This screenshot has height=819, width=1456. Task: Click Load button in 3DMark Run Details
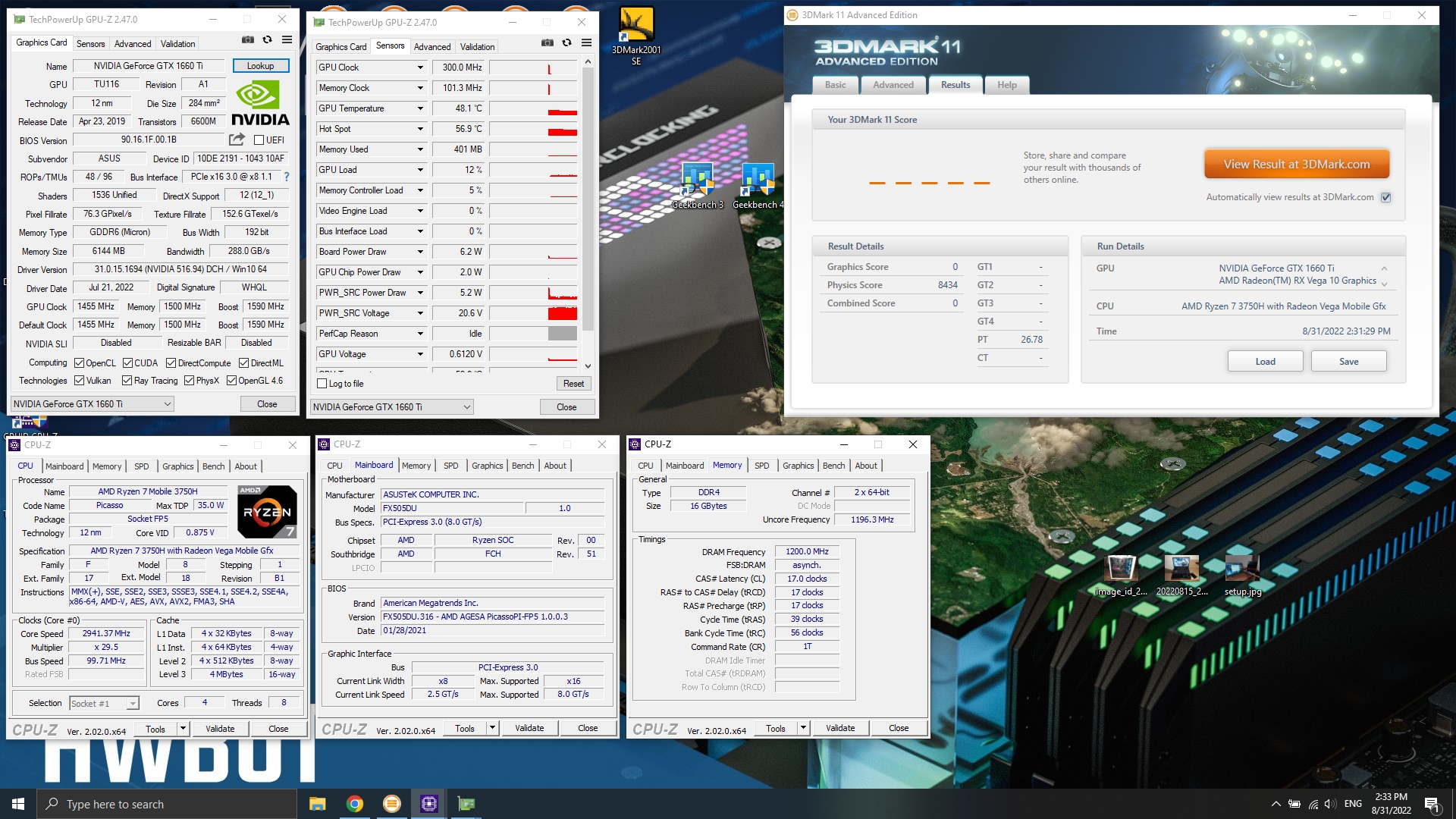pyautogui.click(x=1265, y=362)
